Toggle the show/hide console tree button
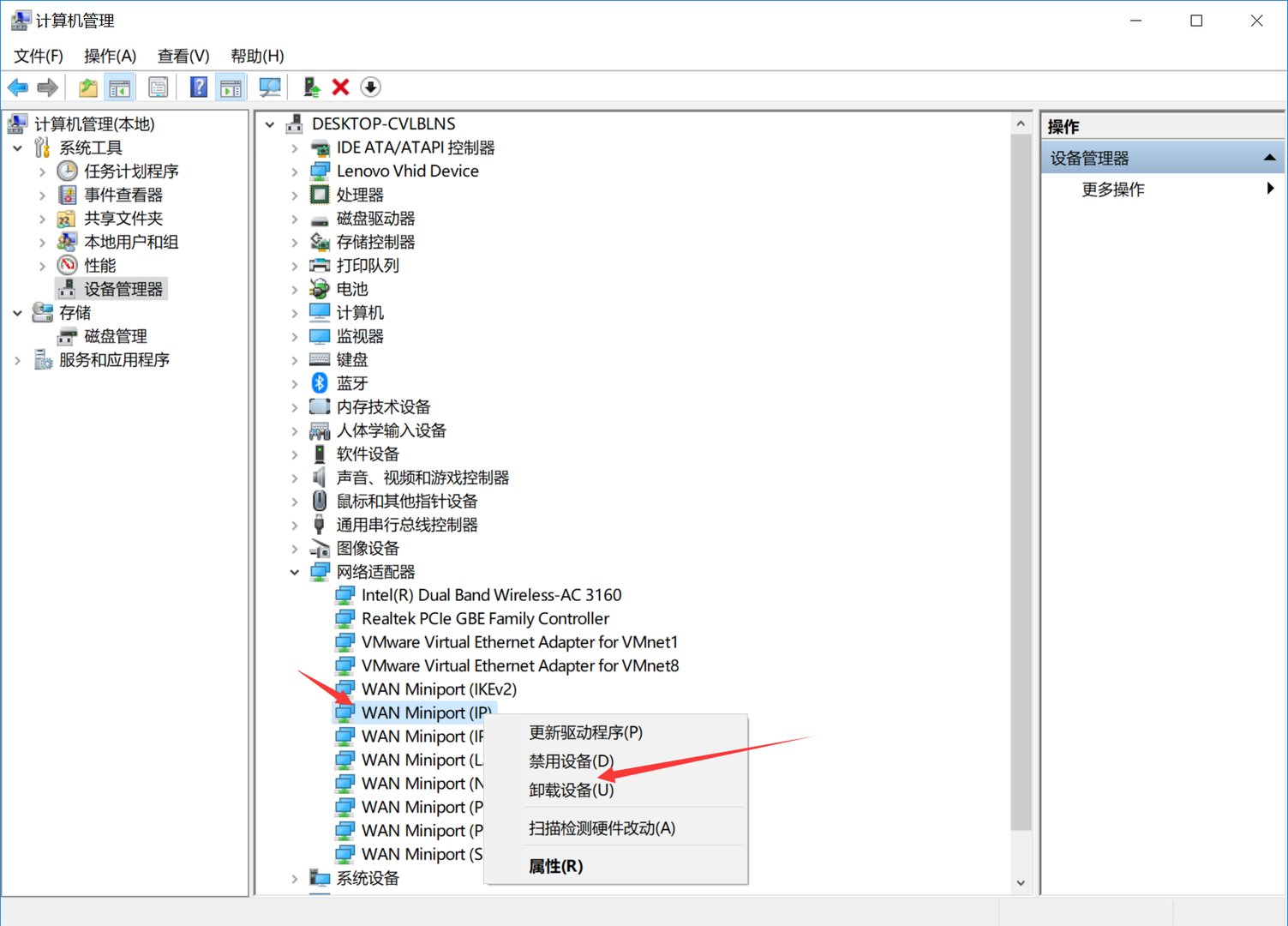The width and height of the screenshot is (1288, 926). (120, 87)
